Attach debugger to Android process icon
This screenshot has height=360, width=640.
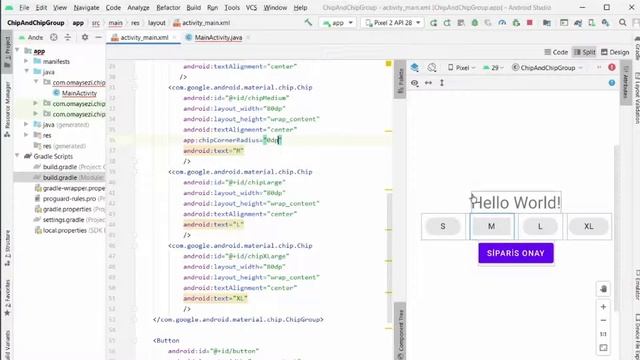516,23
